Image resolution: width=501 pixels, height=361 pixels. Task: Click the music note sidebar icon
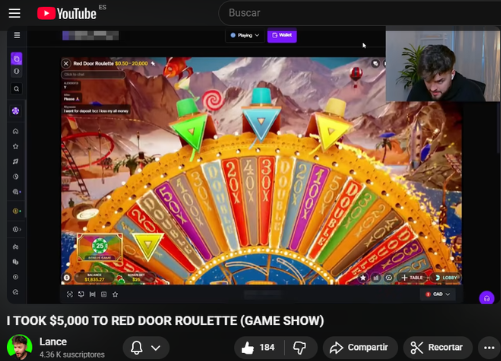[x=16, y=161]
